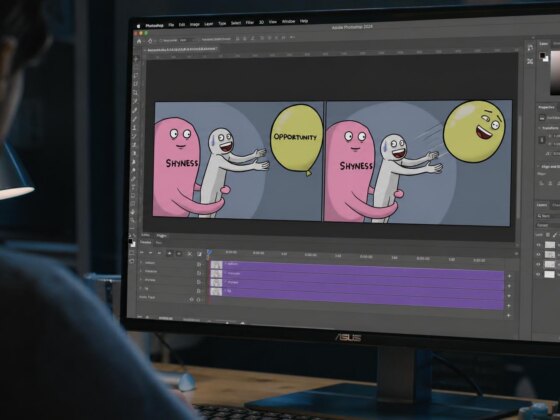Select the Move tool in the left toolbar
Image resolution: width=560 pixels, height=420 pixels.
pos(136,59)
